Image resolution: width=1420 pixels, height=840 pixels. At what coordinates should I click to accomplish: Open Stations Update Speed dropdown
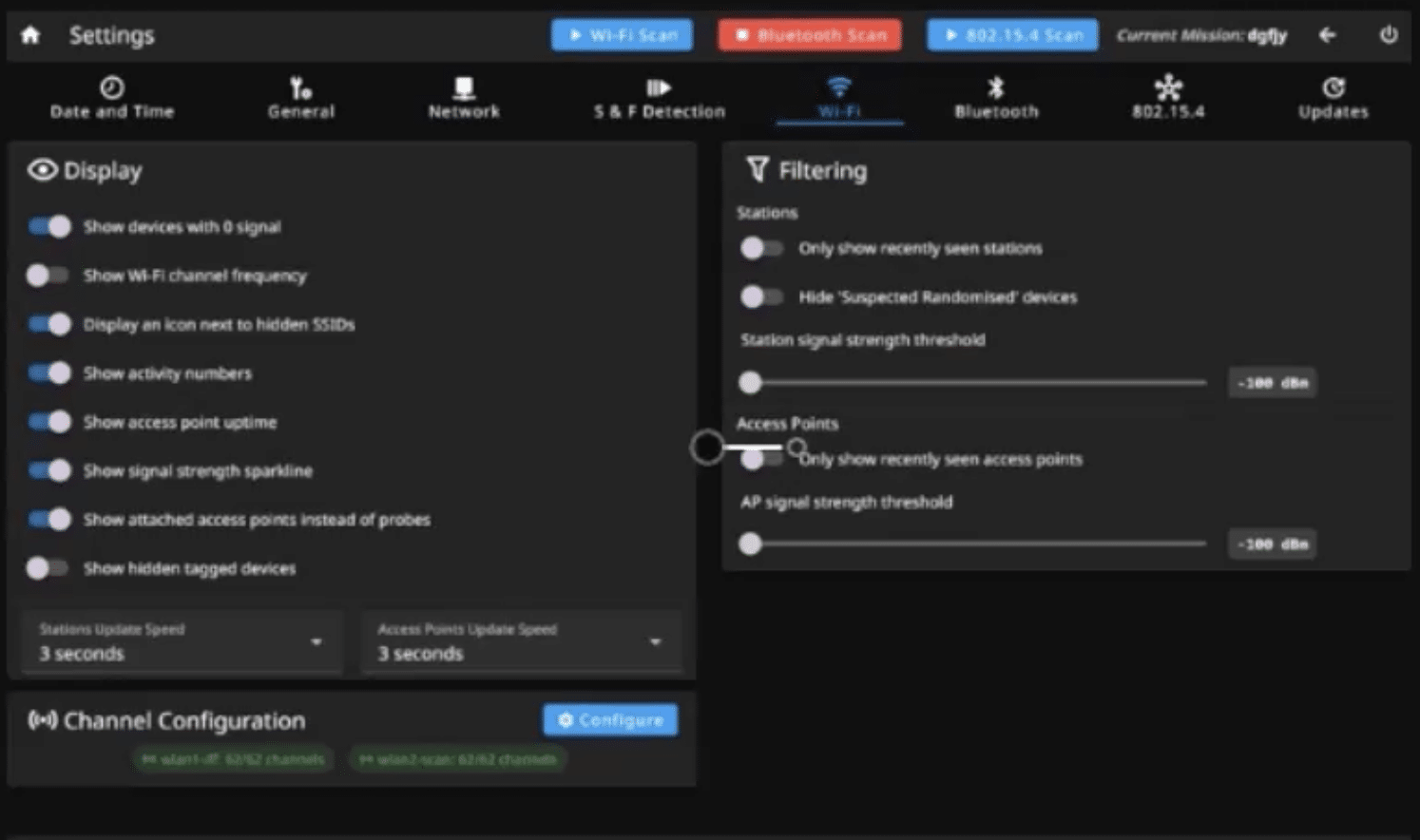click(x=182, y=642)
